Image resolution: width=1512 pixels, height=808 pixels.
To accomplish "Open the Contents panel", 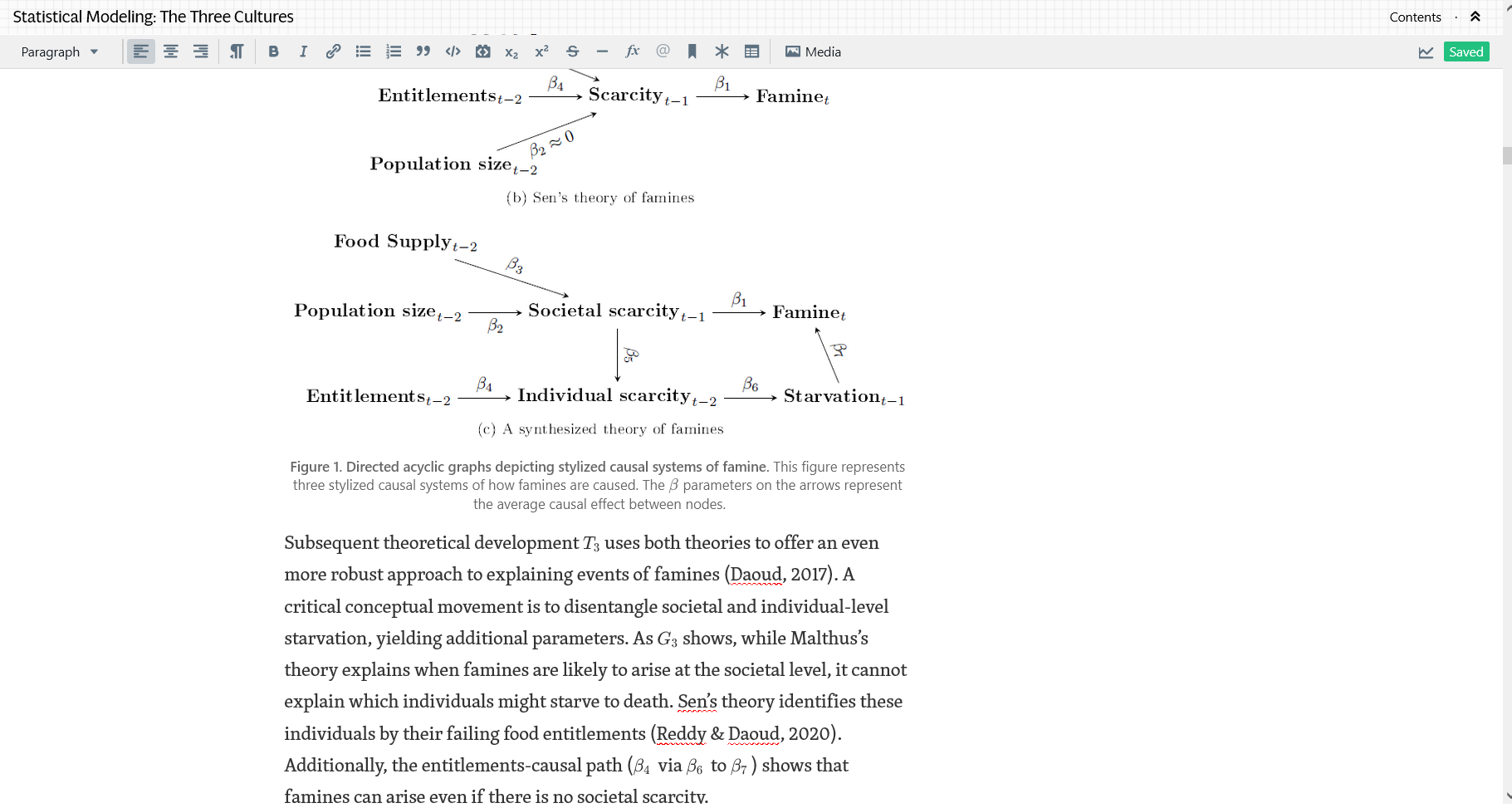I will [x=1415, y=17].
